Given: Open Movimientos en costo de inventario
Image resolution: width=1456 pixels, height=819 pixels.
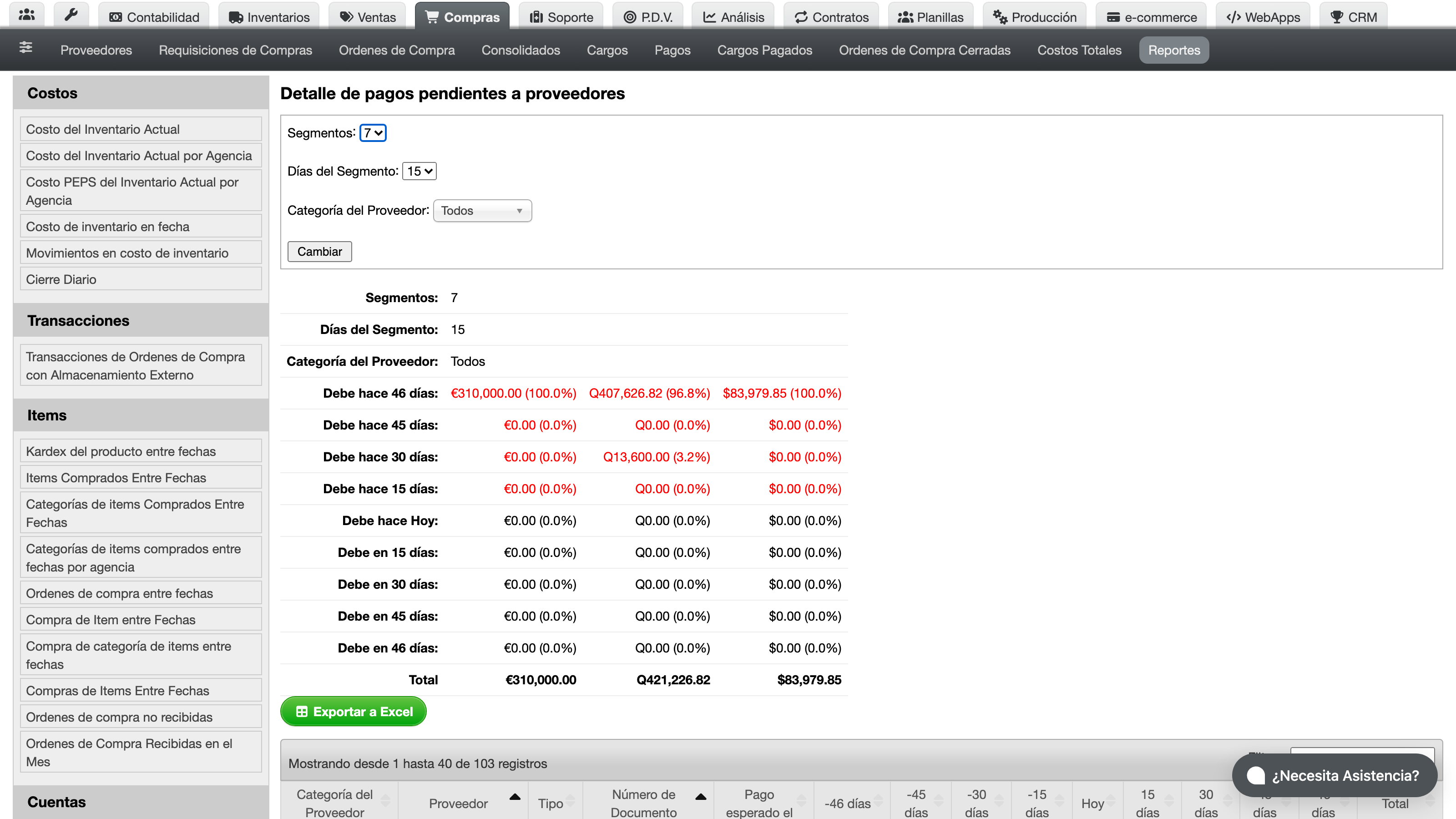Looking at the screenshot, I should coord(141,253).
